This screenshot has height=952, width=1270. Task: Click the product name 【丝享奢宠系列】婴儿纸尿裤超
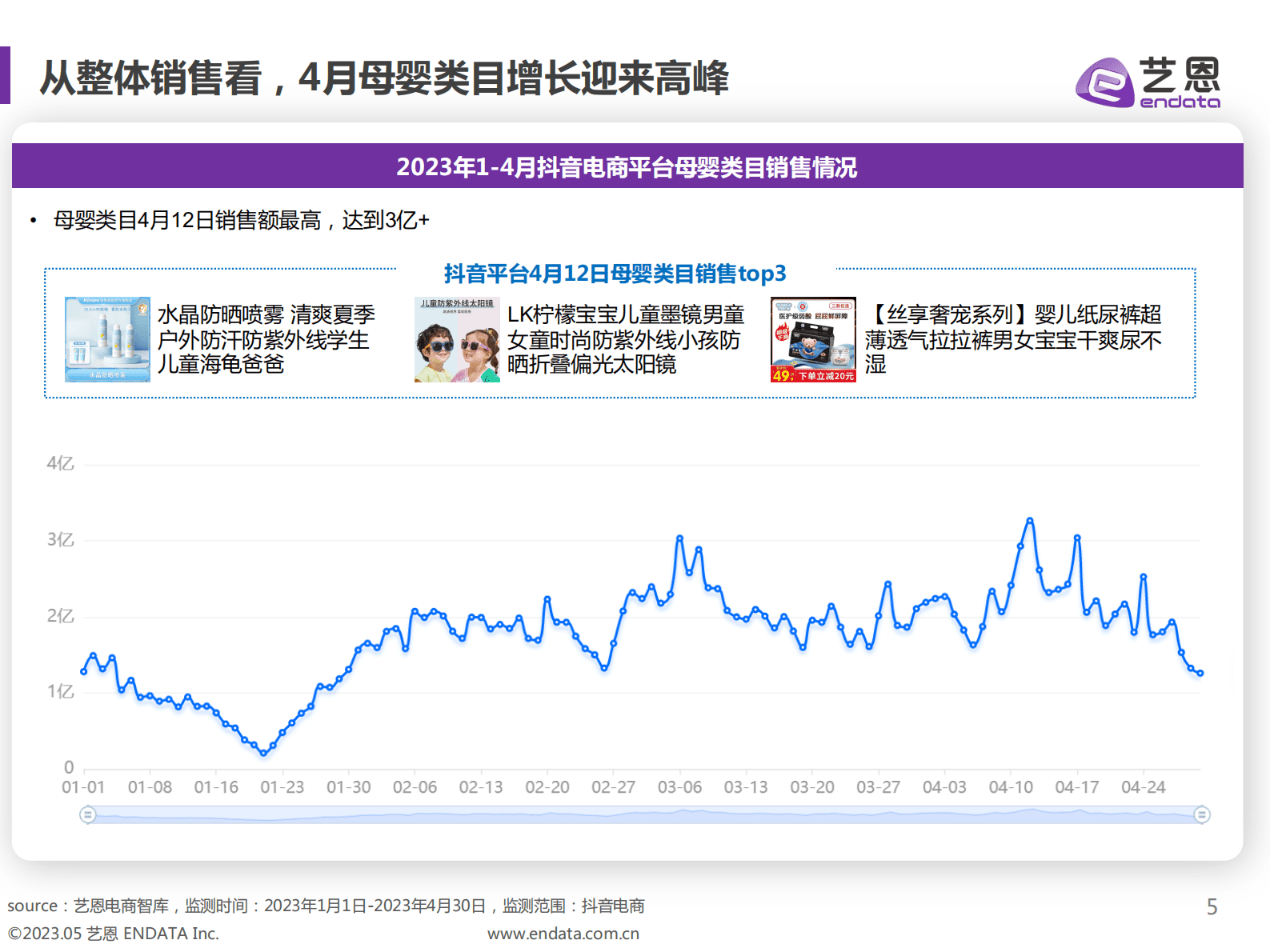coord(1013,314)
